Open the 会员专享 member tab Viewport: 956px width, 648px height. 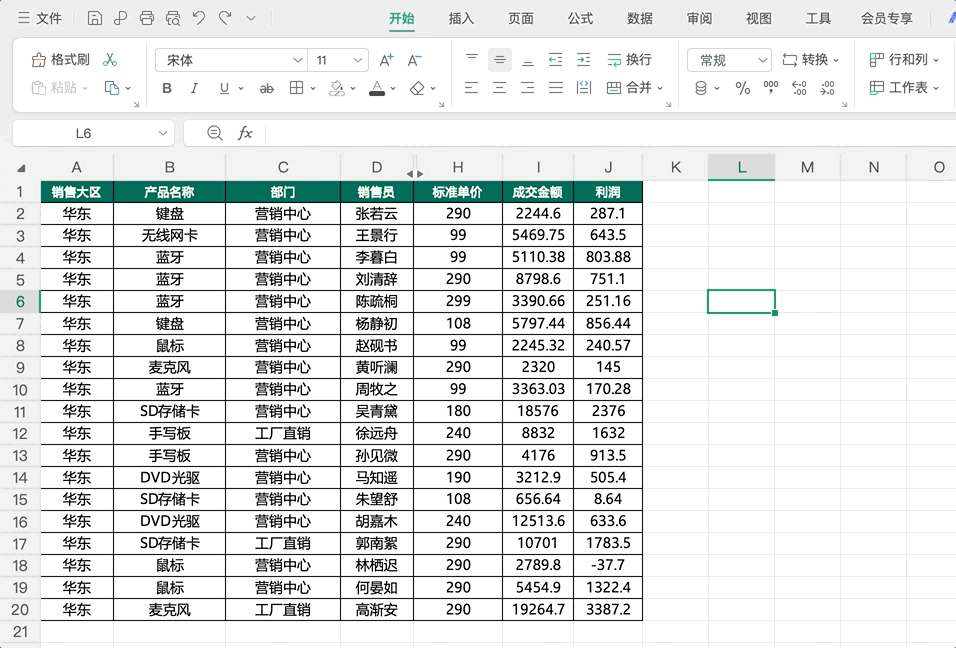point(886,18)
